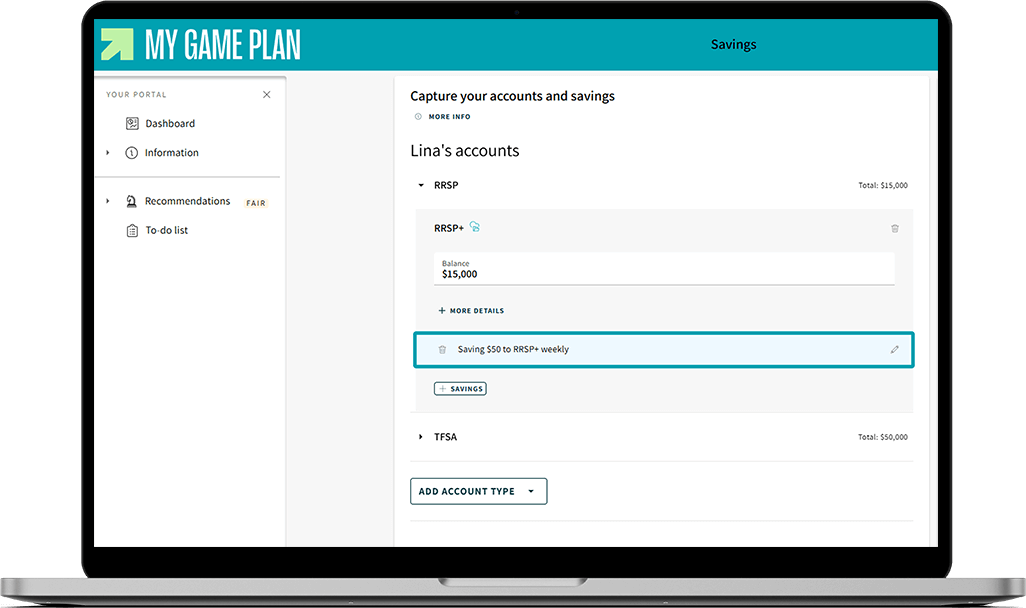
Task: Open the Add Account Type dropdown
Action: click(478, 491)
